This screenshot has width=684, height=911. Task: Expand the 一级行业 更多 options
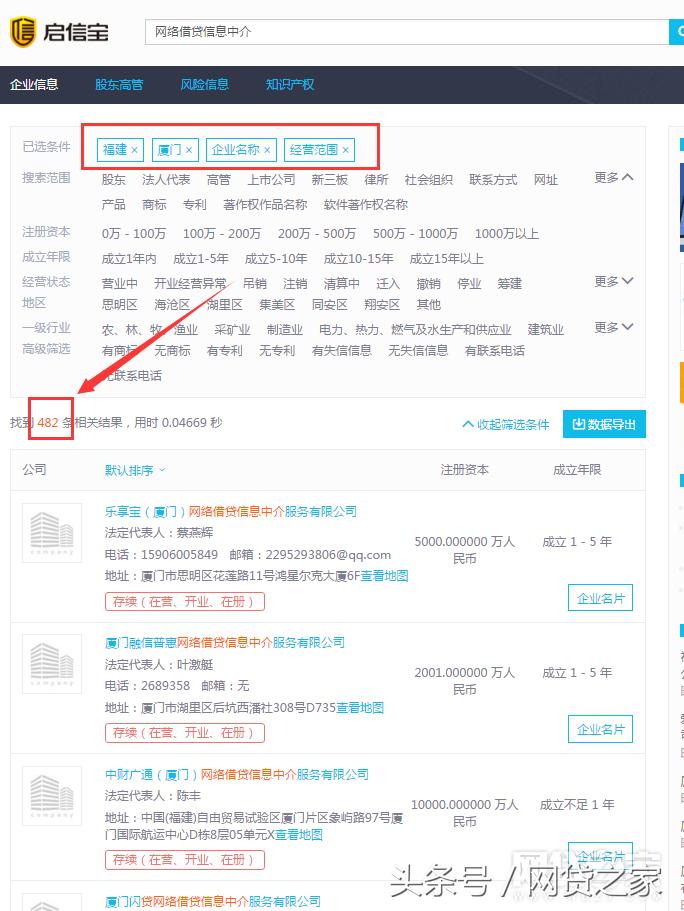(614, 327)
